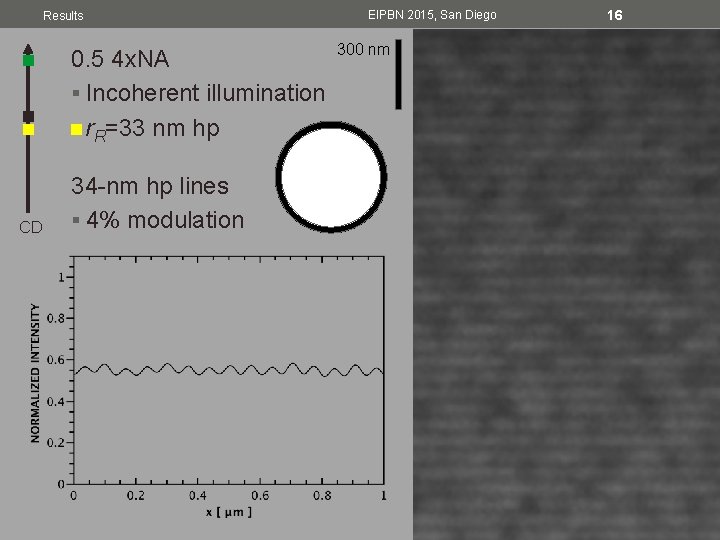Click the green marker on CD arrow
The image size is (720, 540).
[28, 60]
